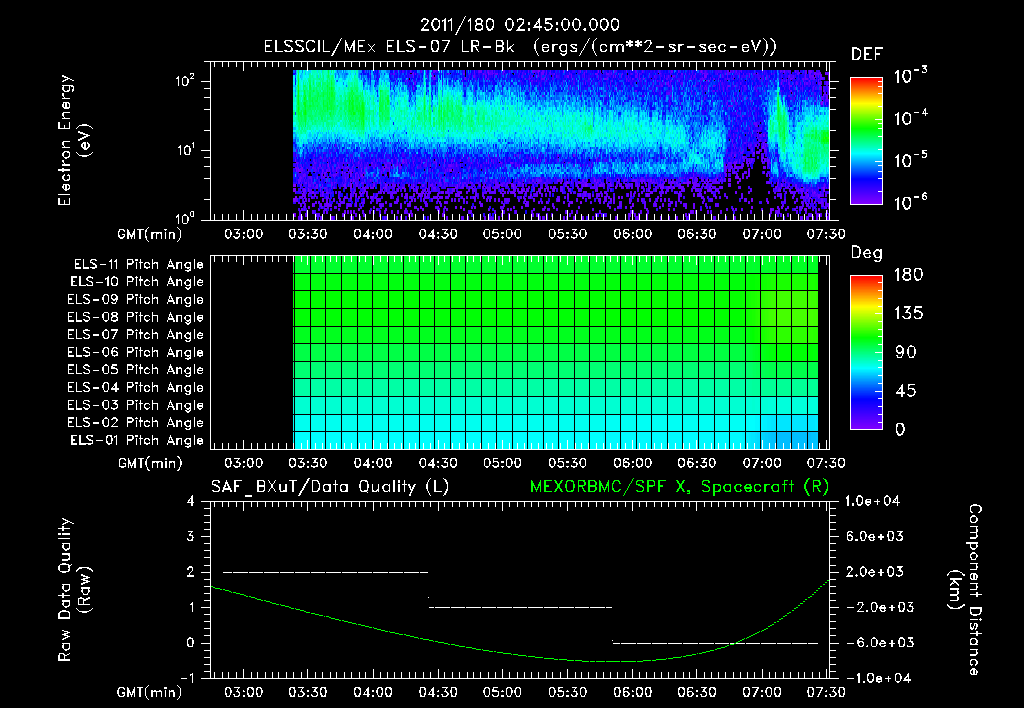This screenshot has height=708, width=1024.
Task: Click 03:00 tick under the bottom line plot
Action: pyautogui.click(x=244, y=692)
